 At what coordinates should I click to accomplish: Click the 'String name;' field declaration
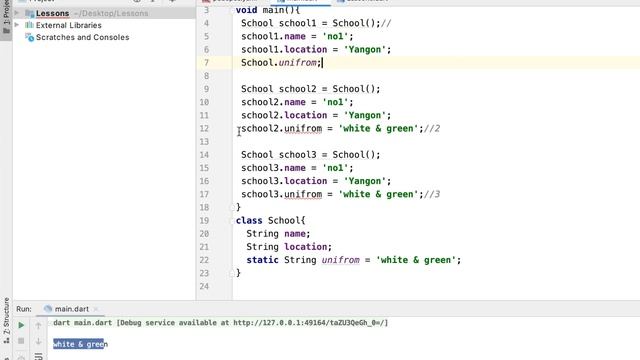(278, 233)
